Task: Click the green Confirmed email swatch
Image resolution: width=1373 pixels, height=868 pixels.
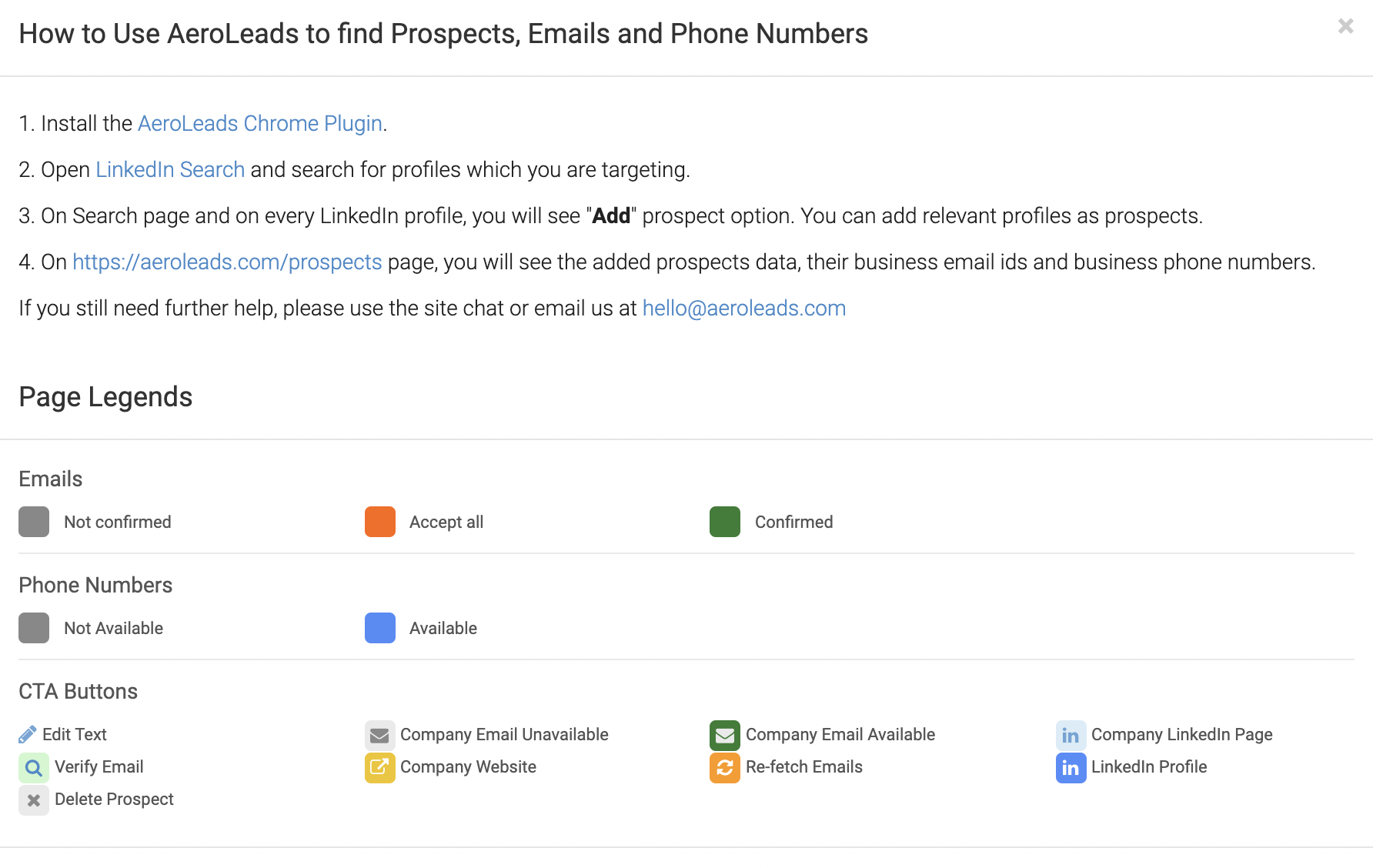Action: tap(725, 522)
